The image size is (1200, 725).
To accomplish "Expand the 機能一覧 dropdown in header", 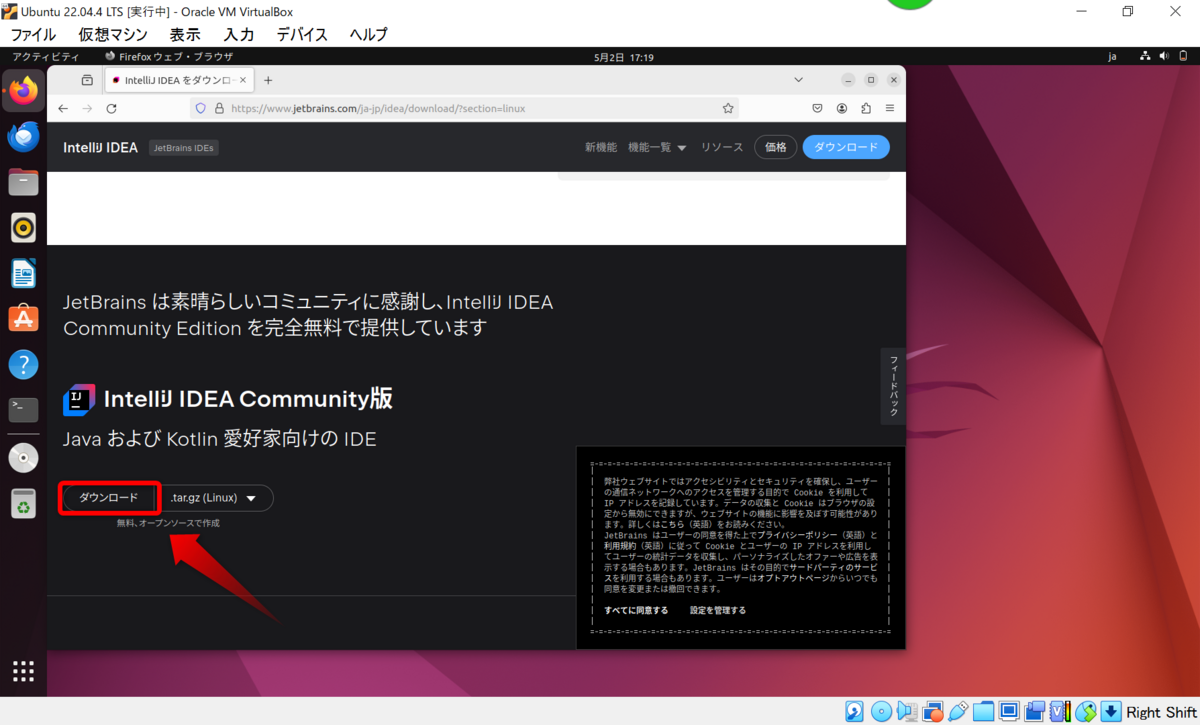I will [x=657, y=147].
